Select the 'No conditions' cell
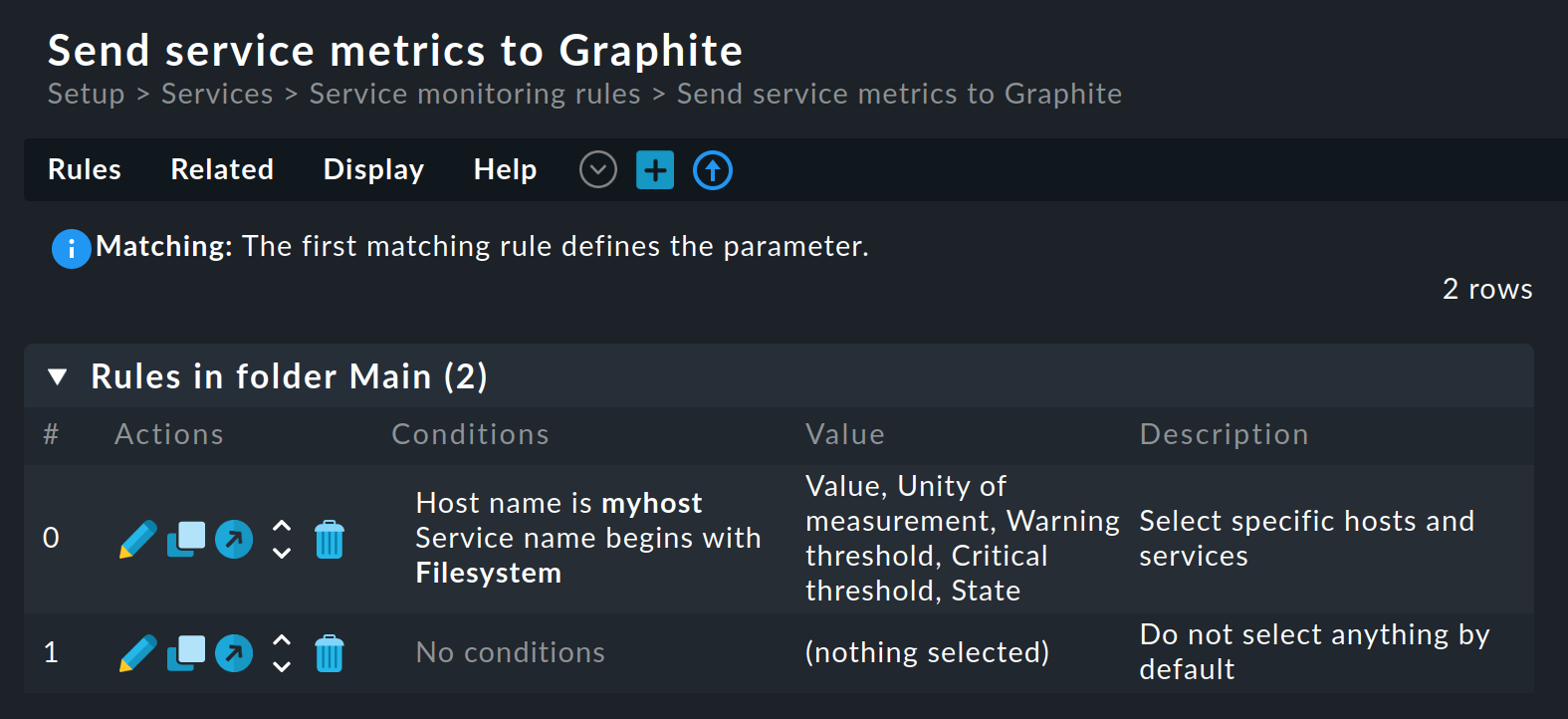This screenshot has height=719, width=1568. (510, 652)
